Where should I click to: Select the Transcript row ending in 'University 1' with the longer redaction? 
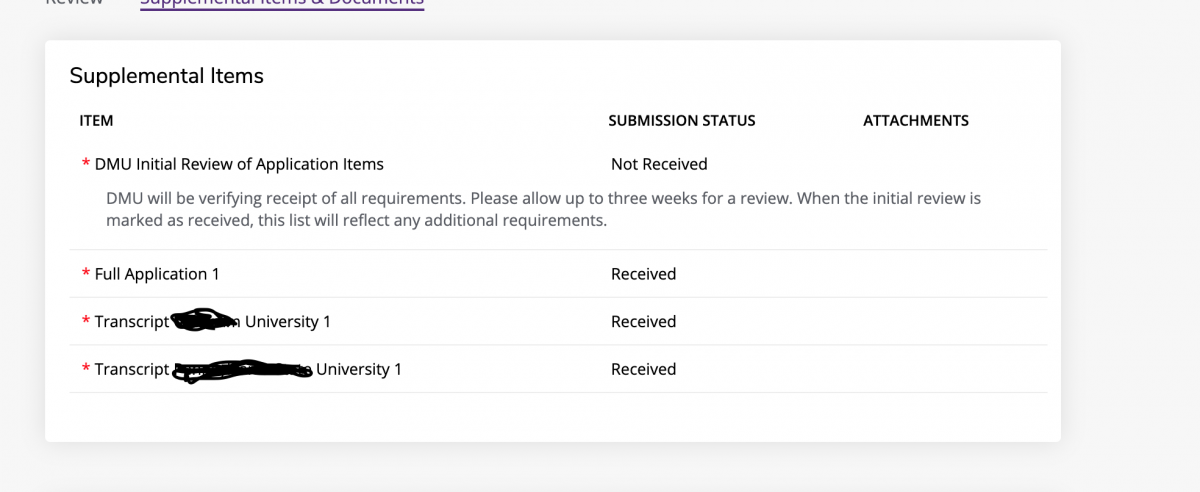click(248, 370)
